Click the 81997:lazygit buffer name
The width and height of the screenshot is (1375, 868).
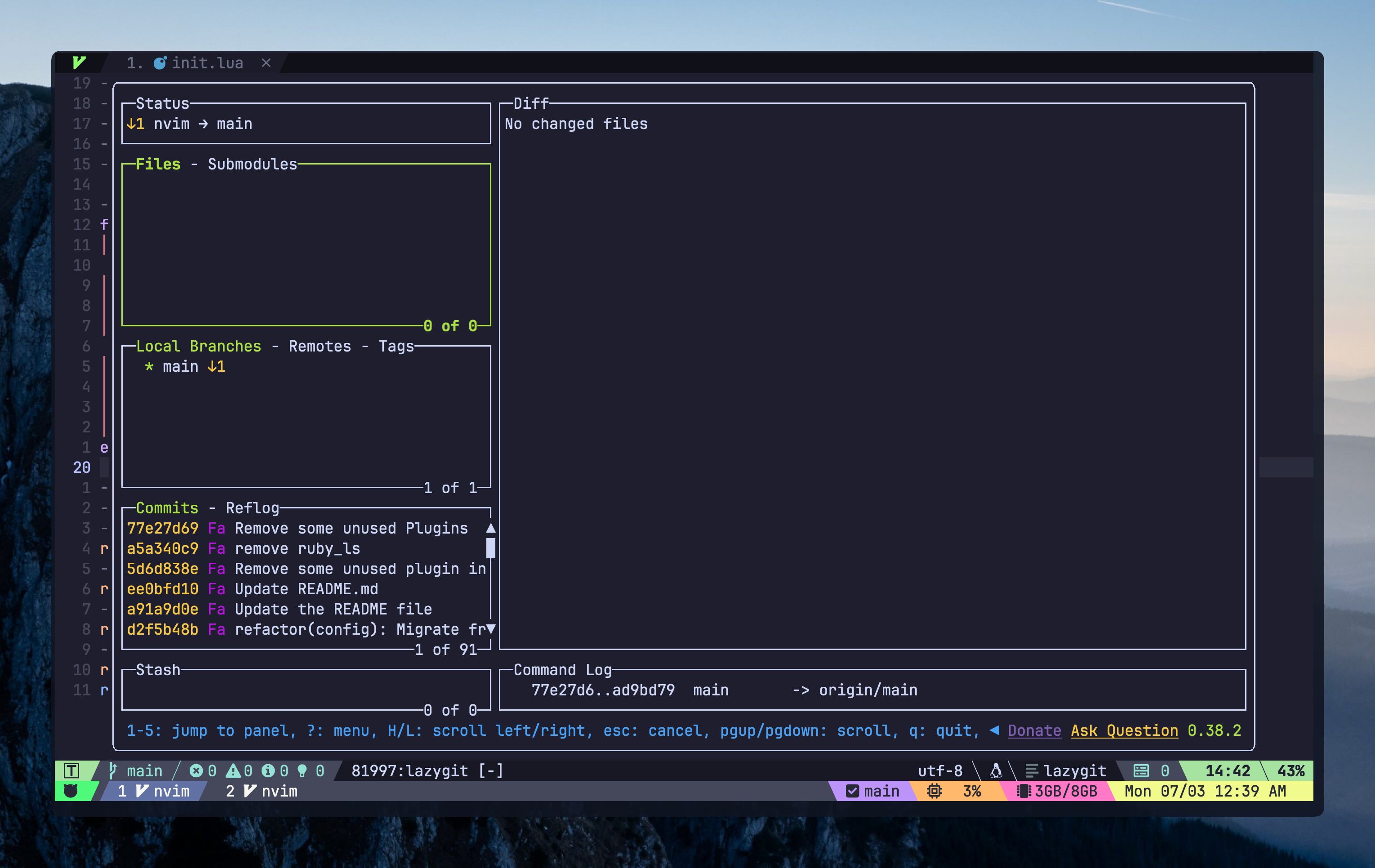(x=409, y=771)
